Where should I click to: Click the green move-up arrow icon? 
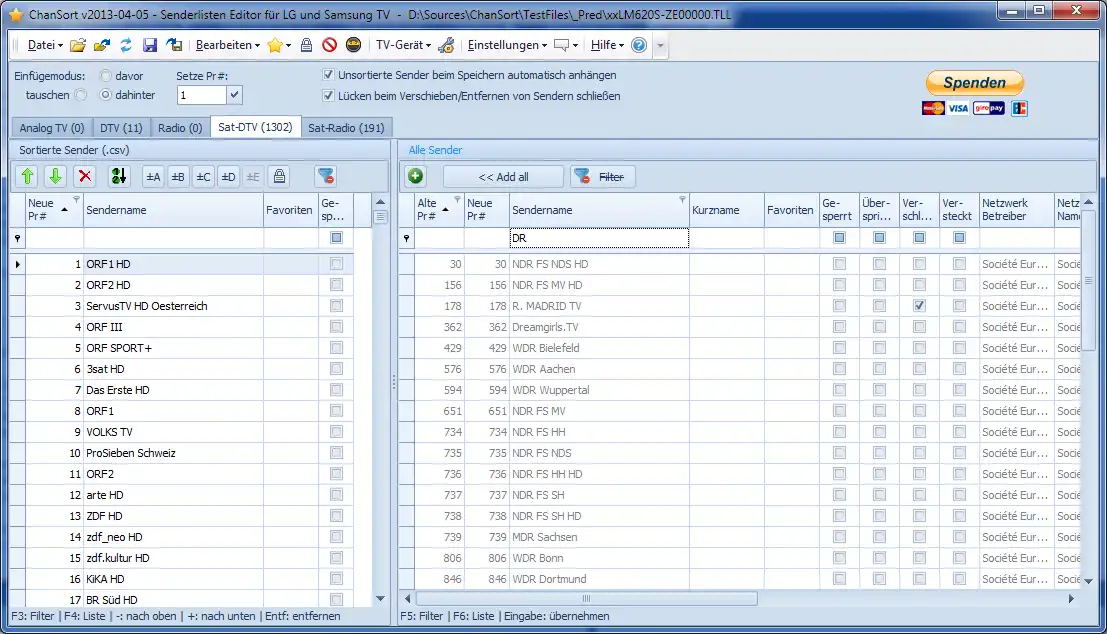[x=28, y=177]
